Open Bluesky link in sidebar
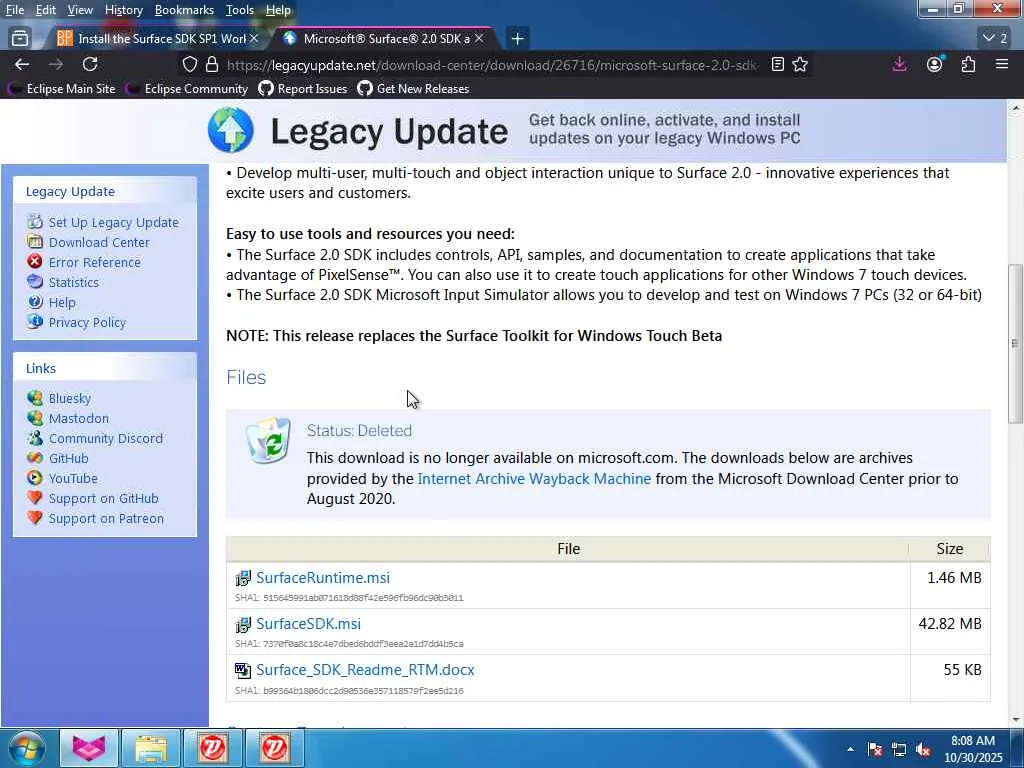The image size is (1024, 768). click(x=69, y=398)
